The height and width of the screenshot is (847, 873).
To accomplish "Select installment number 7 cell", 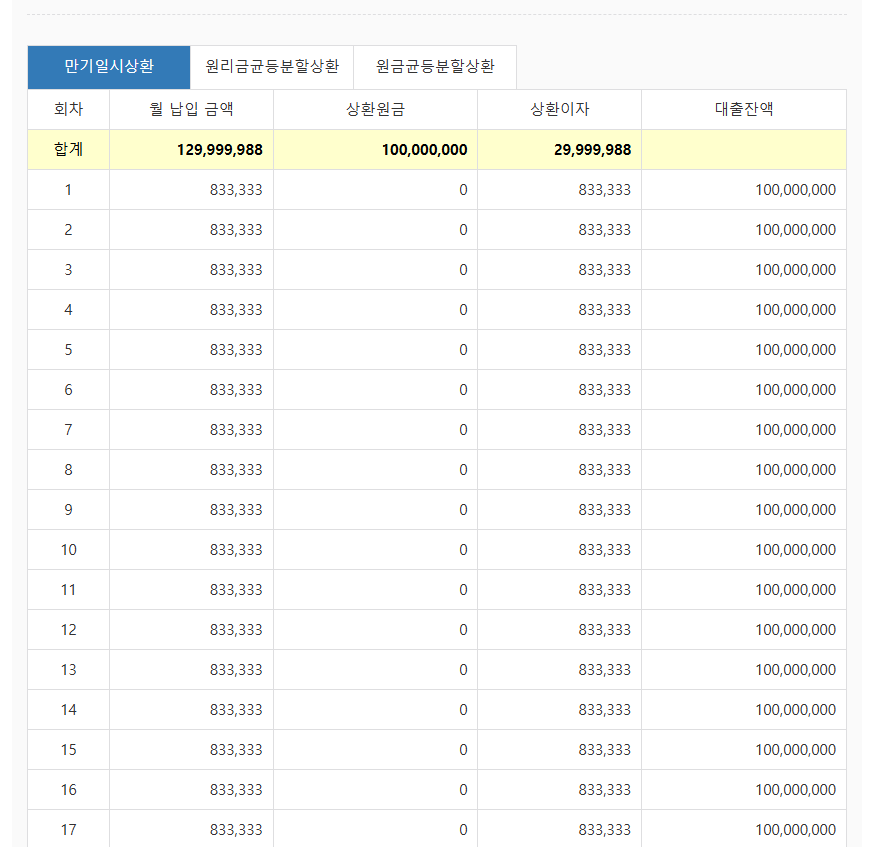I will (x=68, y=430).
